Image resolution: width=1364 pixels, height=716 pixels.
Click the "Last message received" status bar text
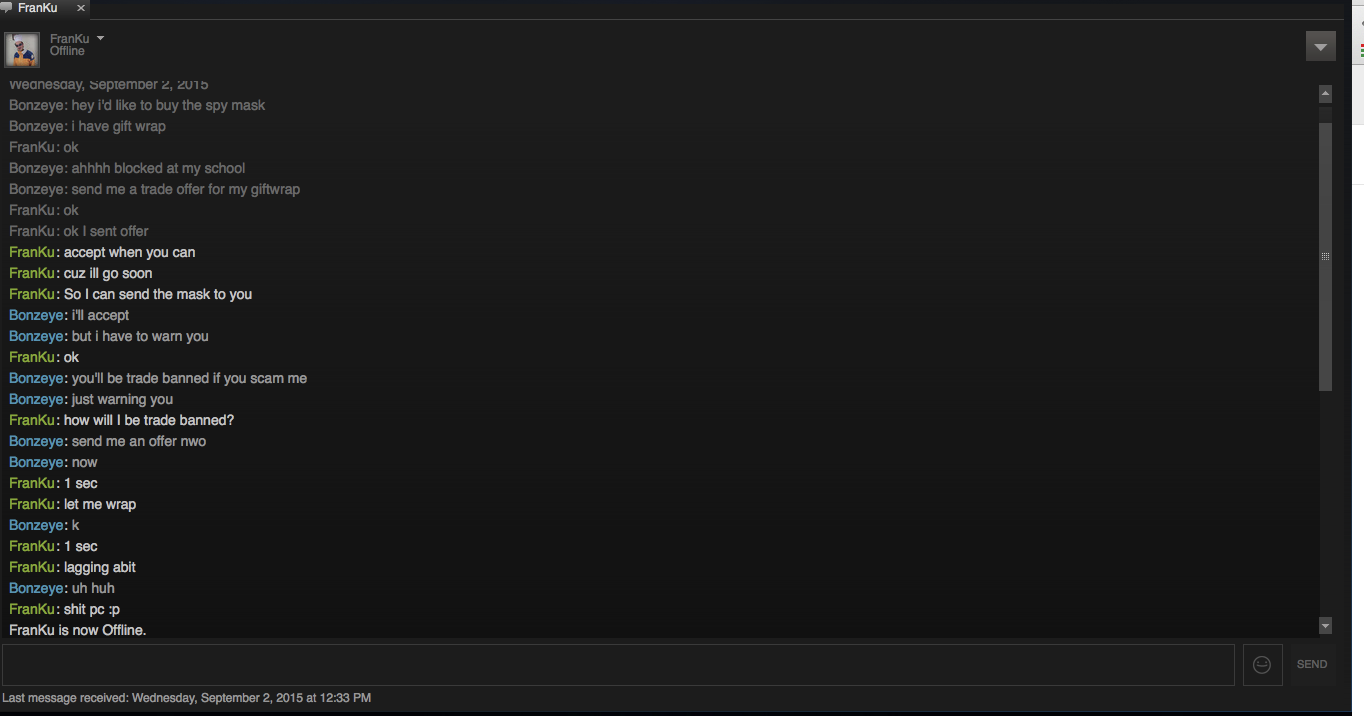point(187,698)
